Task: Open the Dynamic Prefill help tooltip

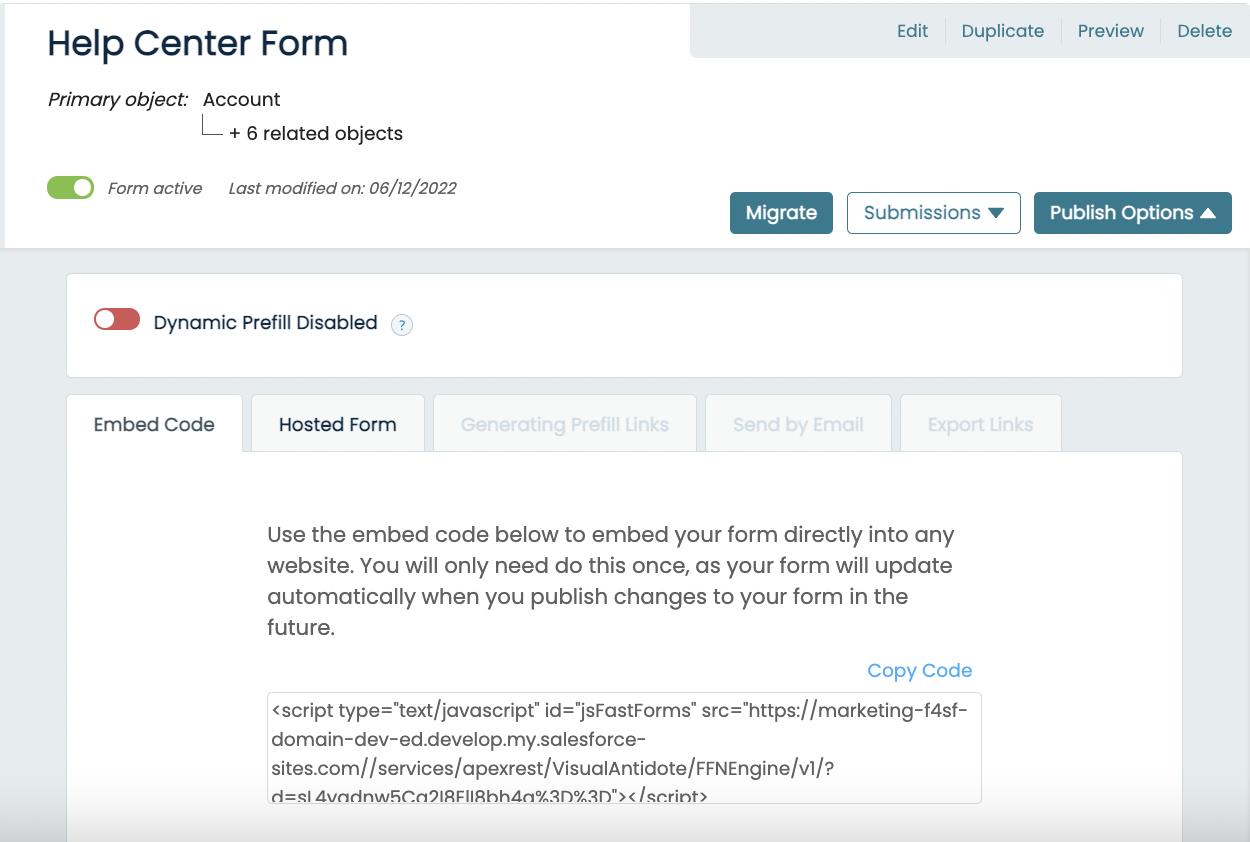Action: coord(402,325)
